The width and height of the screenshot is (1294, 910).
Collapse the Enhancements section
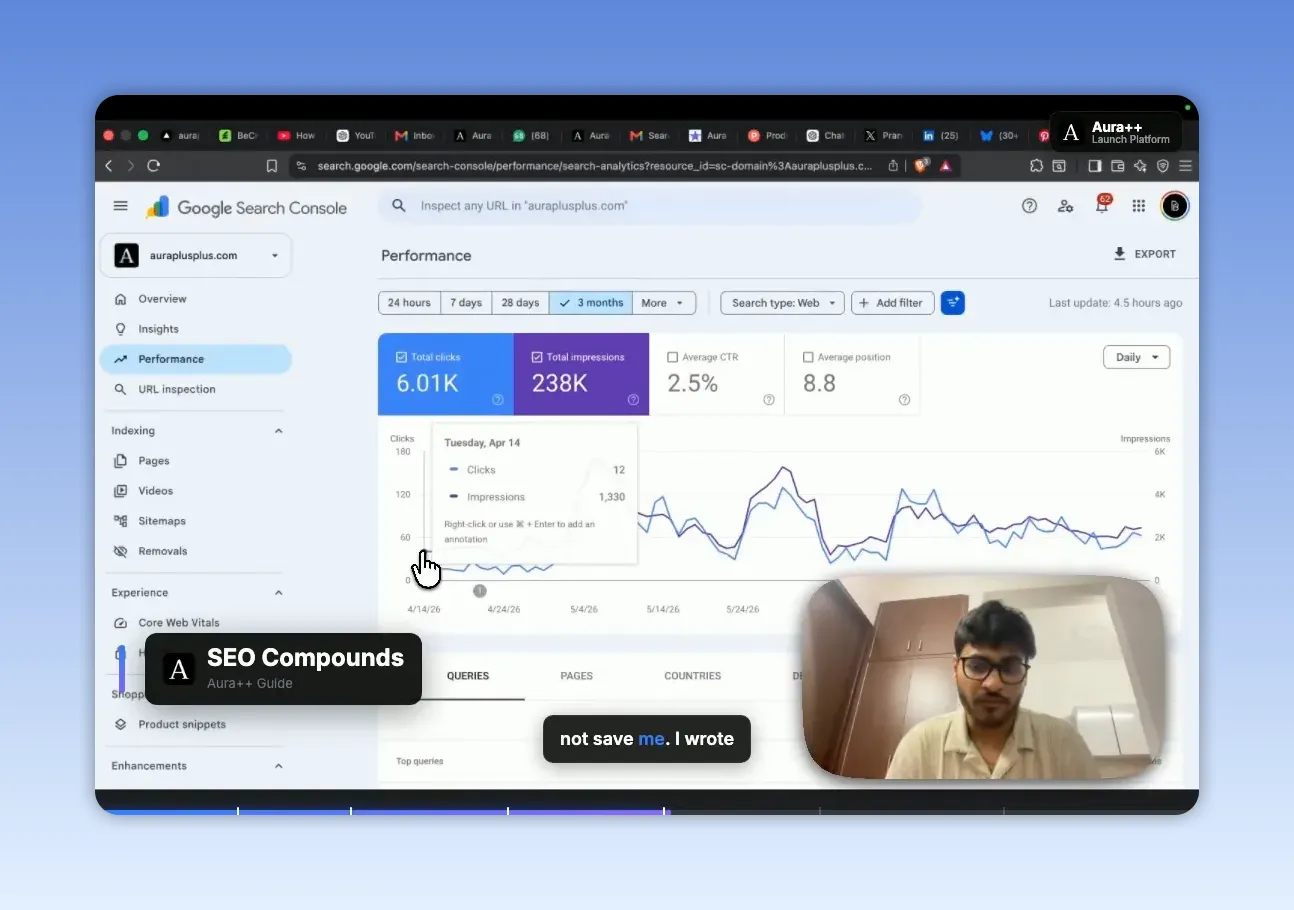(x=278, y=766)
